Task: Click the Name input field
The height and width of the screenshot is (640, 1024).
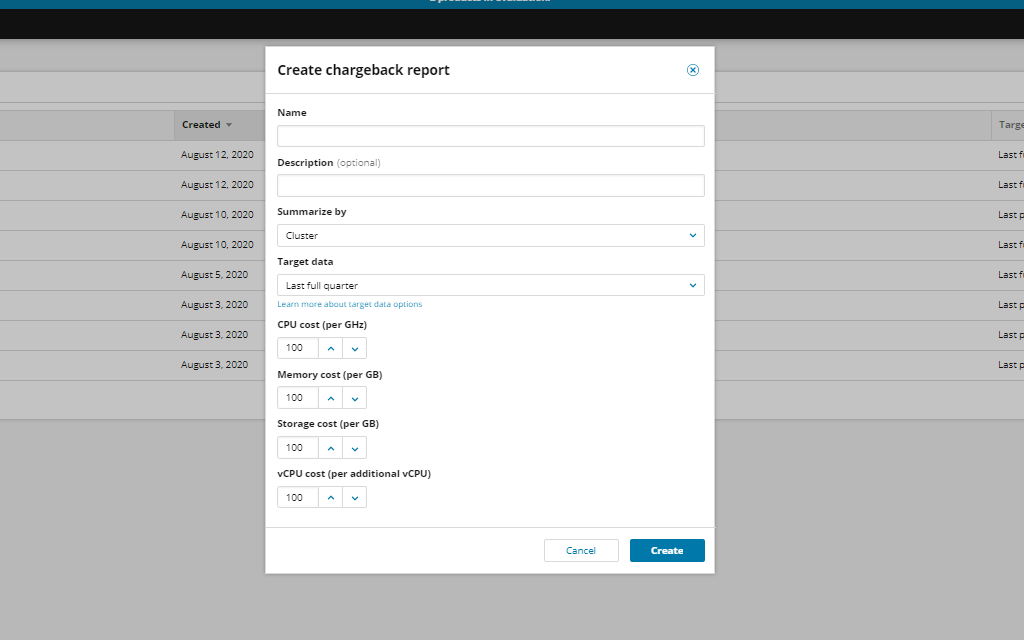Action: click(490, 136)
